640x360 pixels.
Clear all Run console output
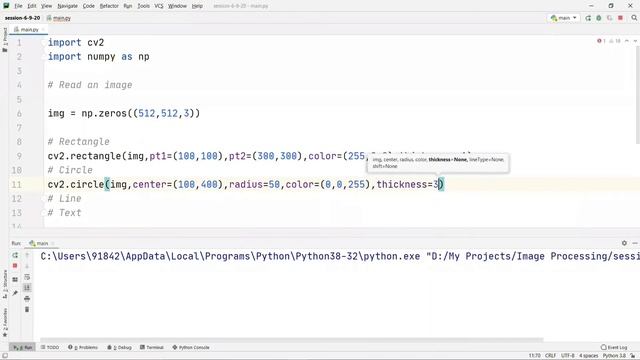point(27,309)
